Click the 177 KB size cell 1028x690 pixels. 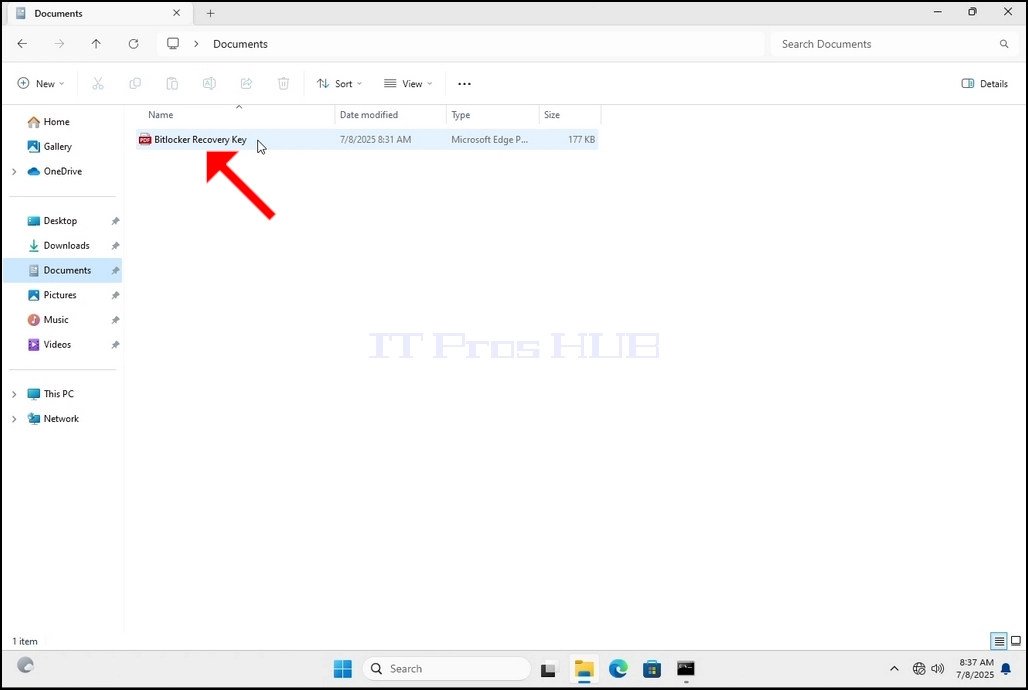582,140
